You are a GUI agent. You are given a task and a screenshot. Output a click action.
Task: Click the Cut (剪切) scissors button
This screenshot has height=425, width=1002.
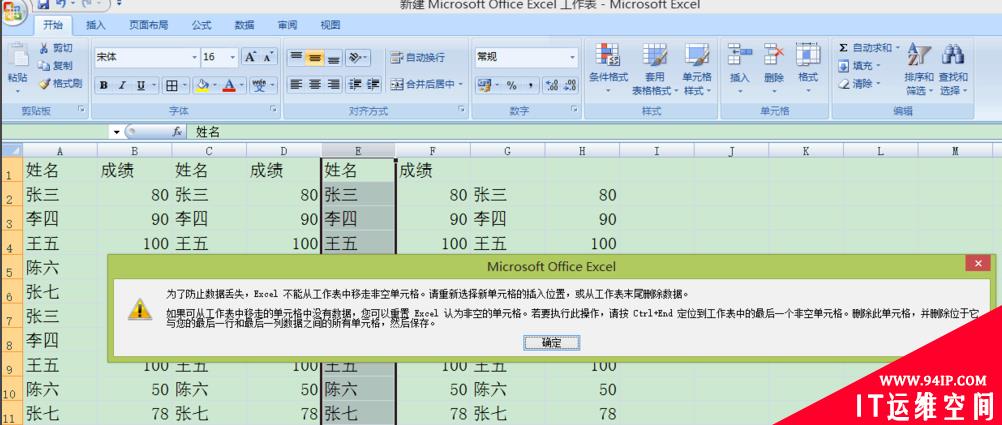[x=56, y=48]
